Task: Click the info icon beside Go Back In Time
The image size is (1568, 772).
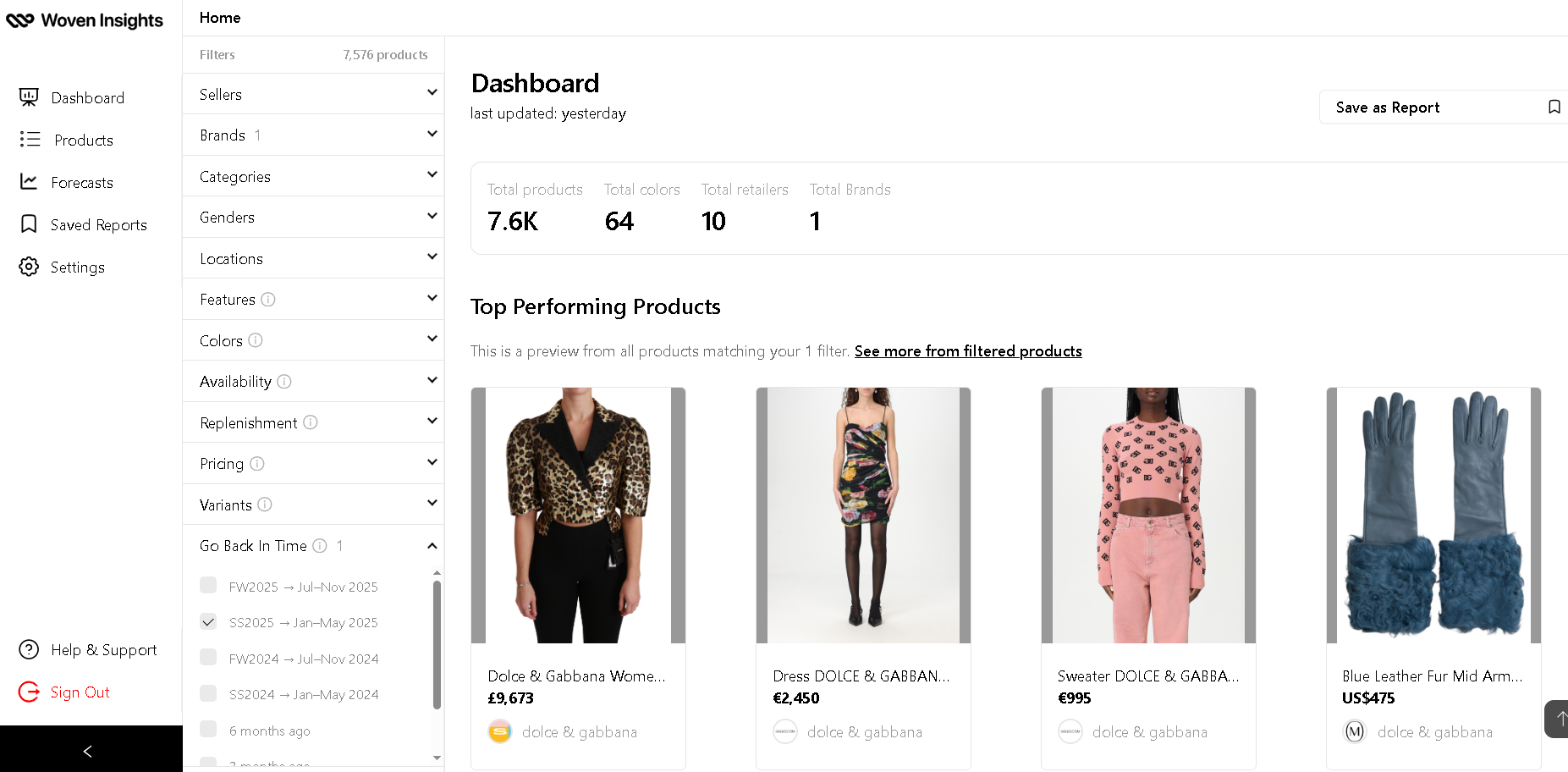Action: pos(320,546)
